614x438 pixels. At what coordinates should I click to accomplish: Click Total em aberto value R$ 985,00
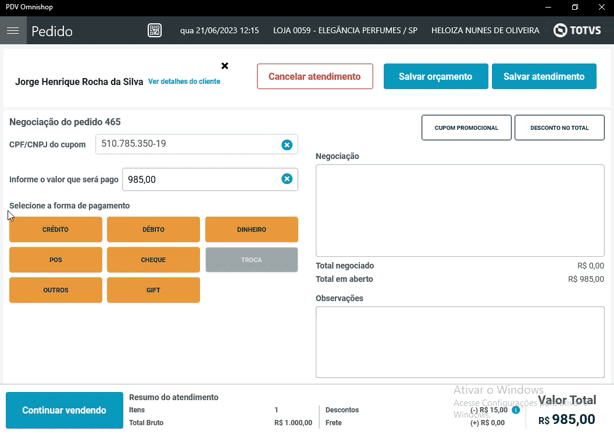click(x=586, y=279)
